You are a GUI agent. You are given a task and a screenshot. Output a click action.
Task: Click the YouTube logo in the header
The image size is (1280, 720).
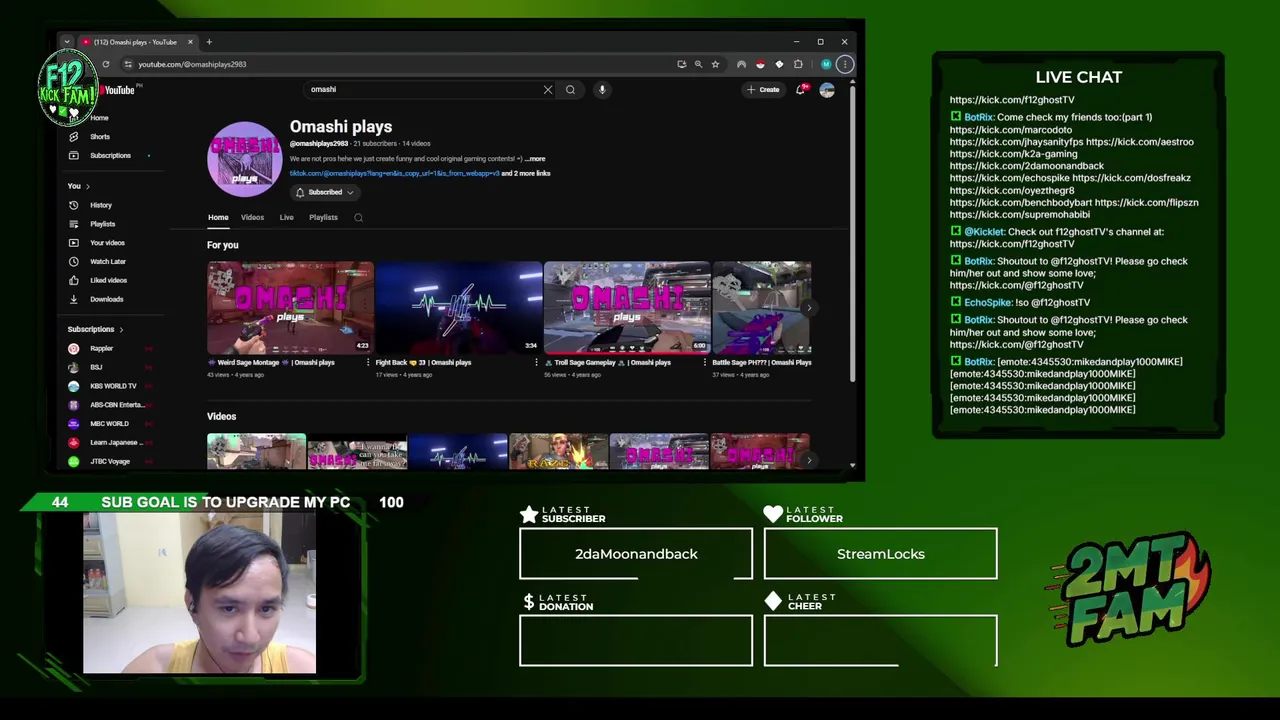(x=119, y=90)
